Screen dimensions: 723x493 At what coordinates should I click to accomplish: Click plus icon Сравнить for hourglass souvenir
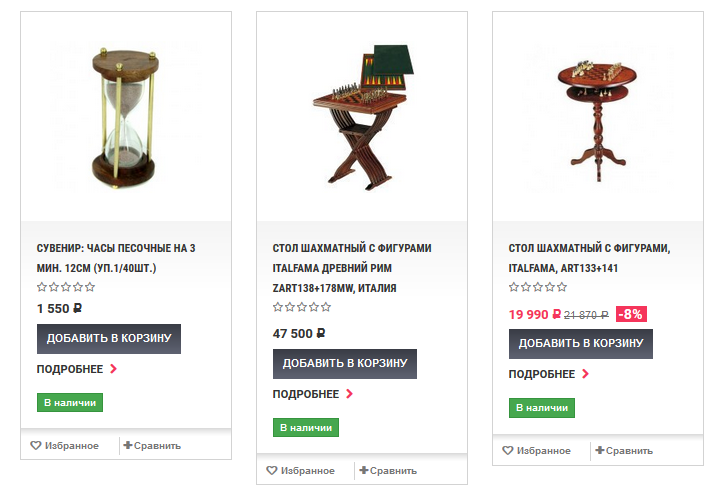[x=128, y=445]
